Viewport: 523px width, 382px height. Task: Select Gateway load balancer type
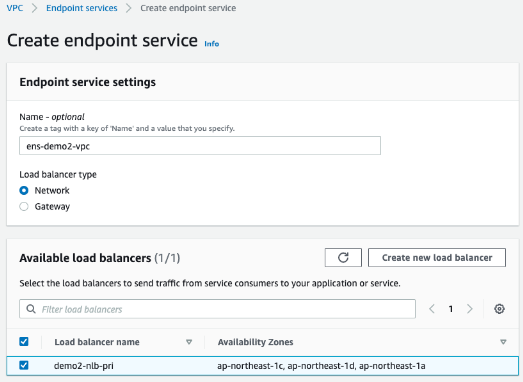(24, 207)
